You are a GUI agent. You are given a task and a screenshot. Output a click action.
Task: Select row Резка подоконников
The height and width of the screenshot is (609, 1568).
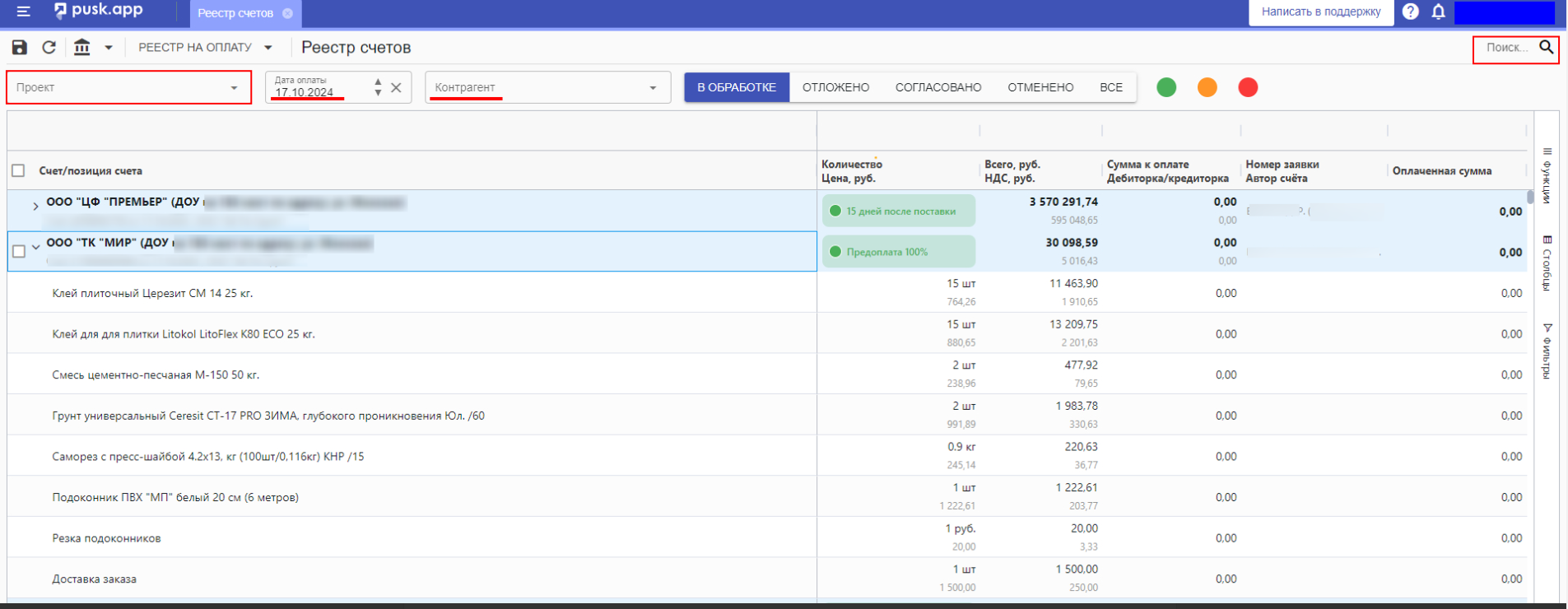tap(767, 537)
